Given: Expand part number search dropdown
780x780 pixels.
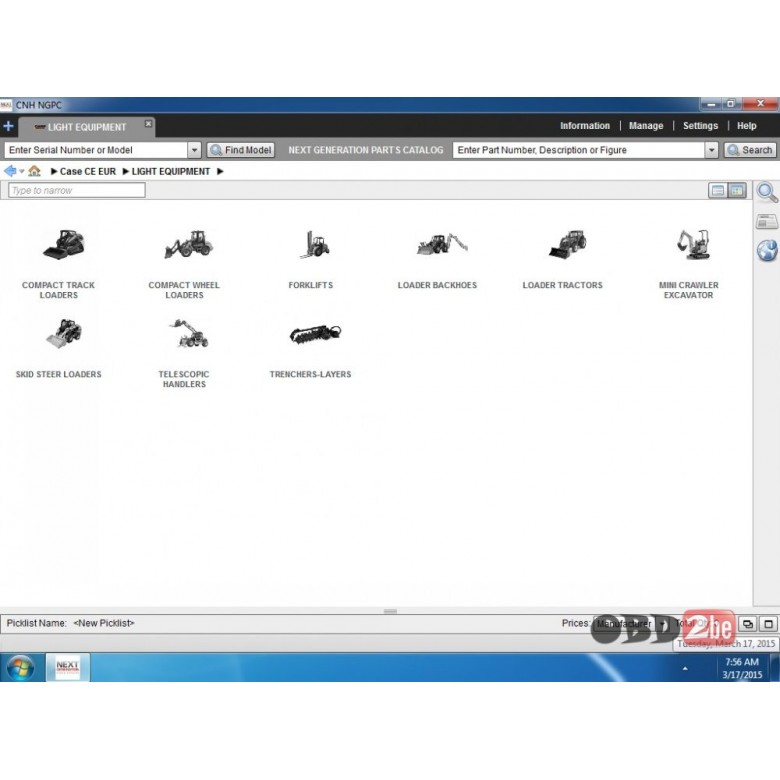Looking at the screenshot, I should coord(711,150).
